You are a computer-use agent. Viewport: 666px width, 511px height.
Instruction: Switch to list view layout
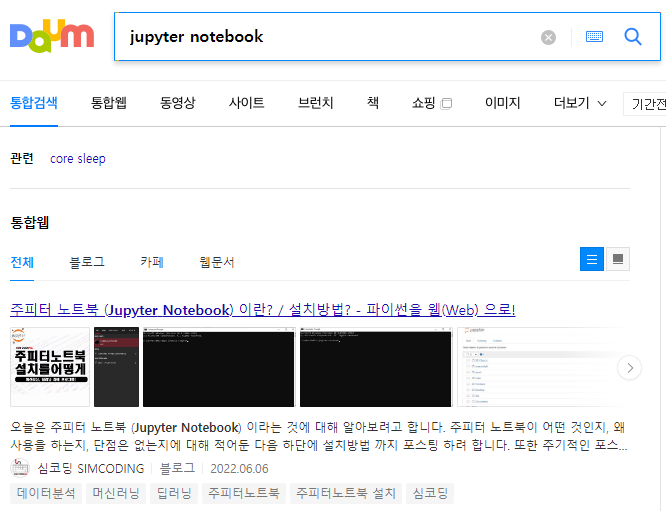click(592, 259)
